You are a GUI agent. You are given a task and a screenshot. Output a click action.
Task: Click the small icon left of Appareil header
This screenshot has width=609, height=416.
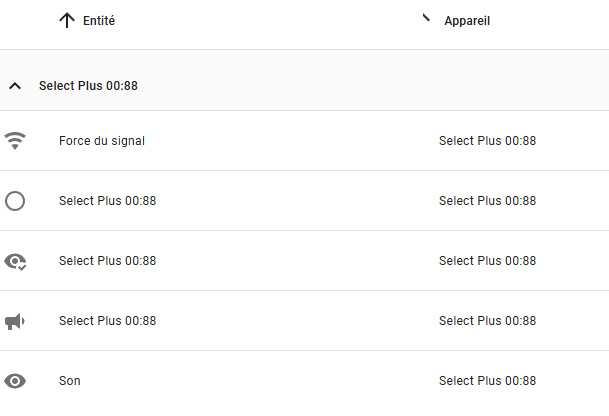coord(426,17)
